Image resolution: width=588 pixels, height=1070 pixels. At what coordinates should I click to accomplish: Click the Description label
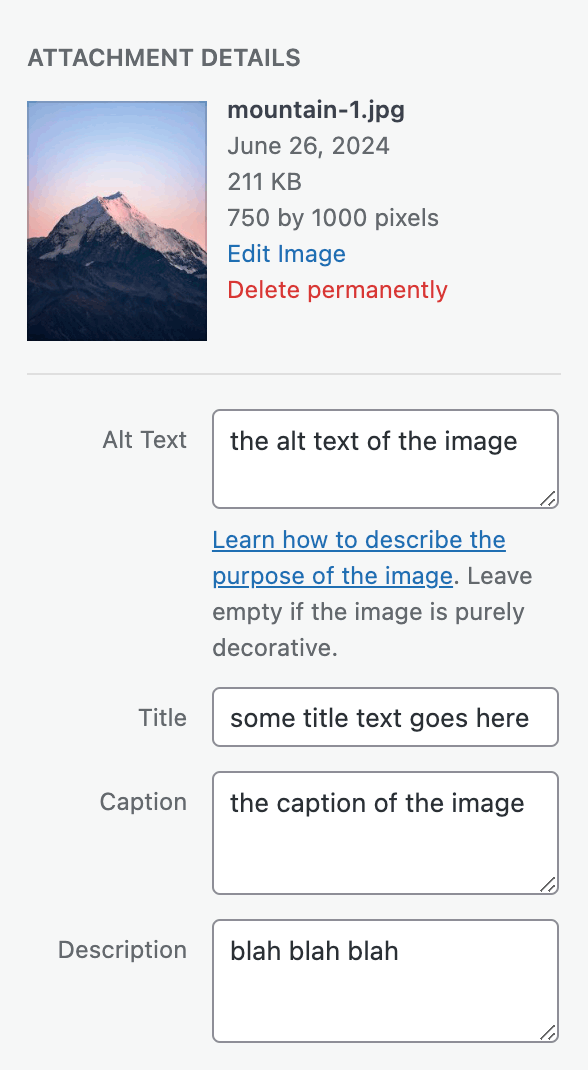(x=122, y=950)
